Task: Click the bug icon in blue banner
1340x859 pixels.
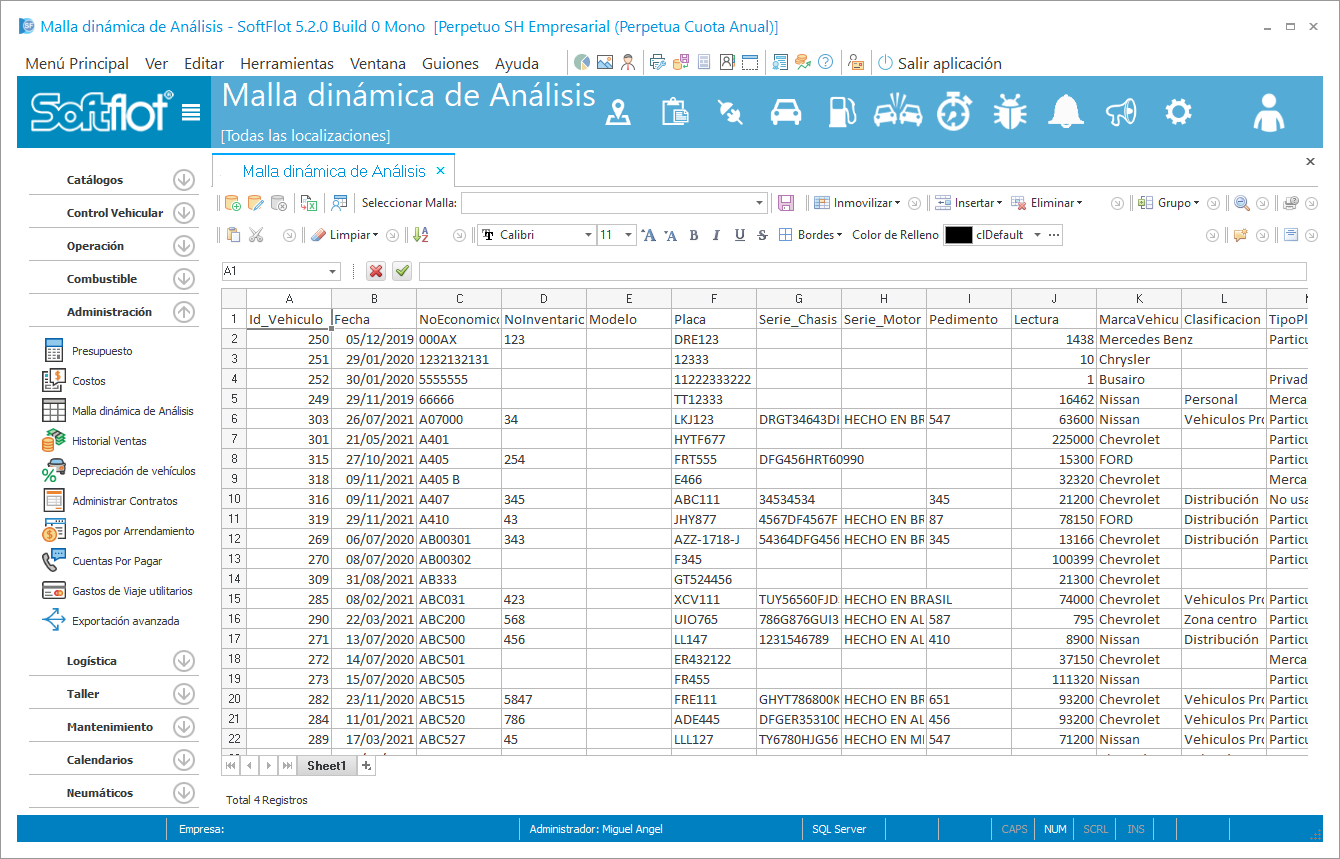Action: (1010, 111)
